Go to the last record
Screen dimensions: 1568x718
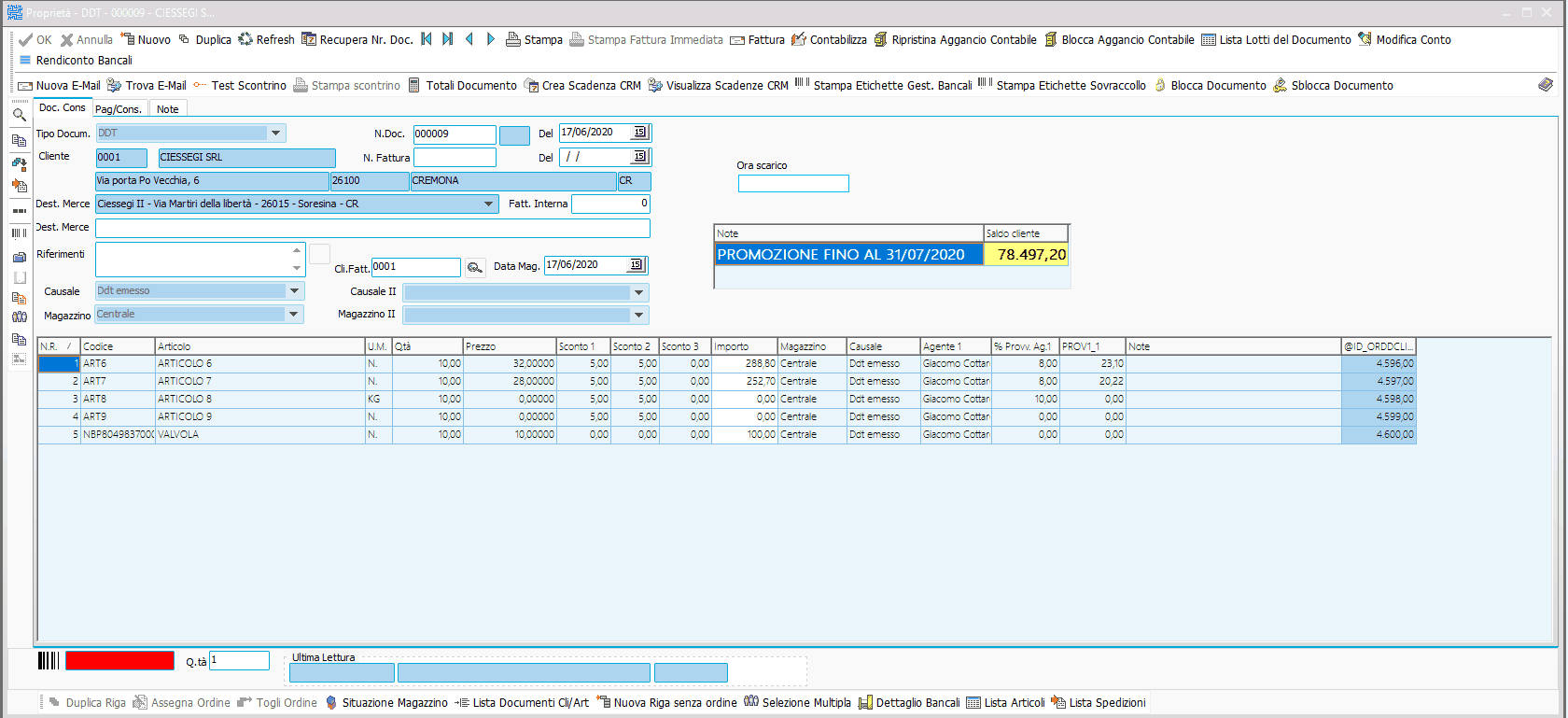tap(448, 39)
